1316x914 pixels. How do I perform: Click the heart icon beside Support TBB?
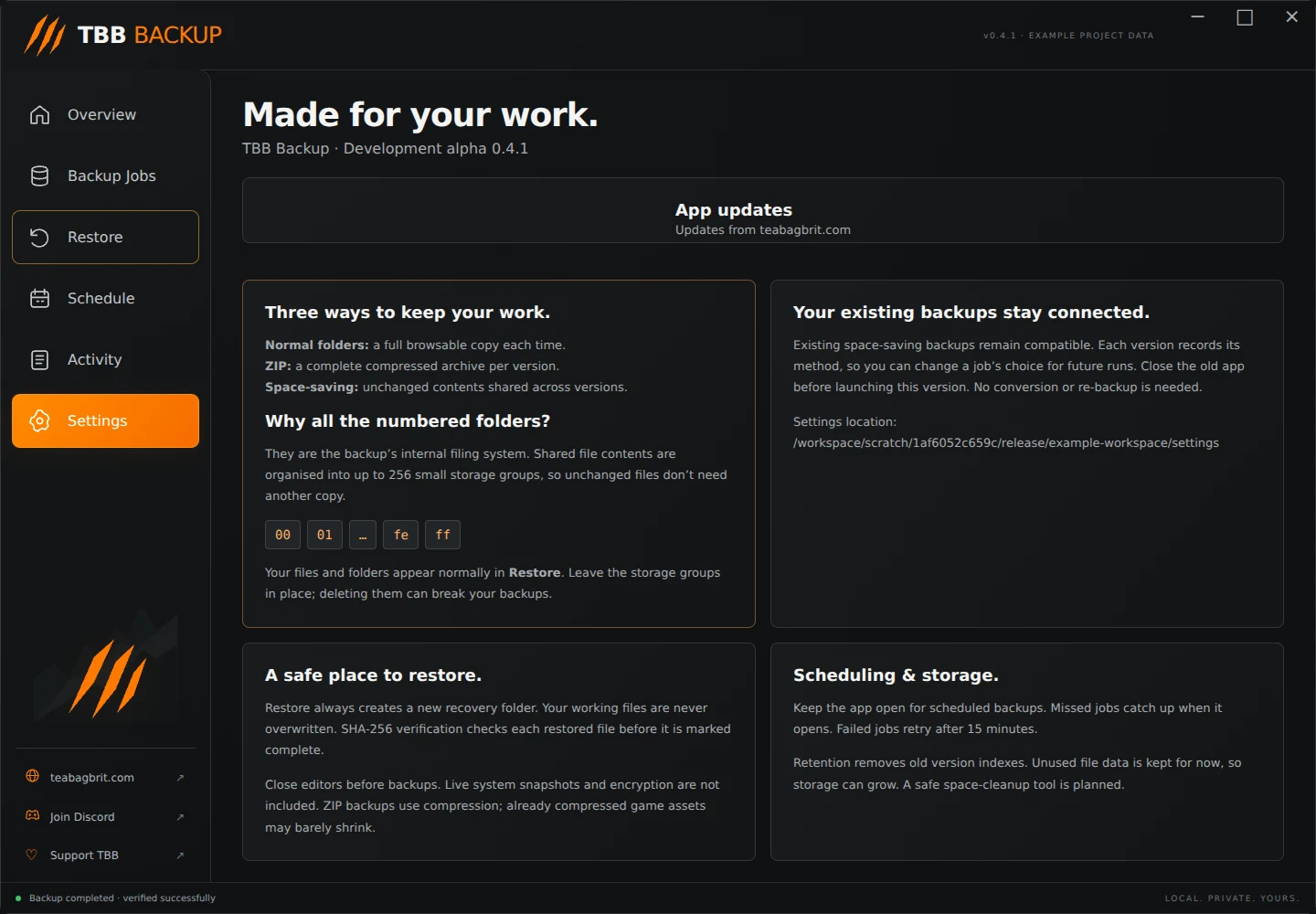[x=32, y=855]
